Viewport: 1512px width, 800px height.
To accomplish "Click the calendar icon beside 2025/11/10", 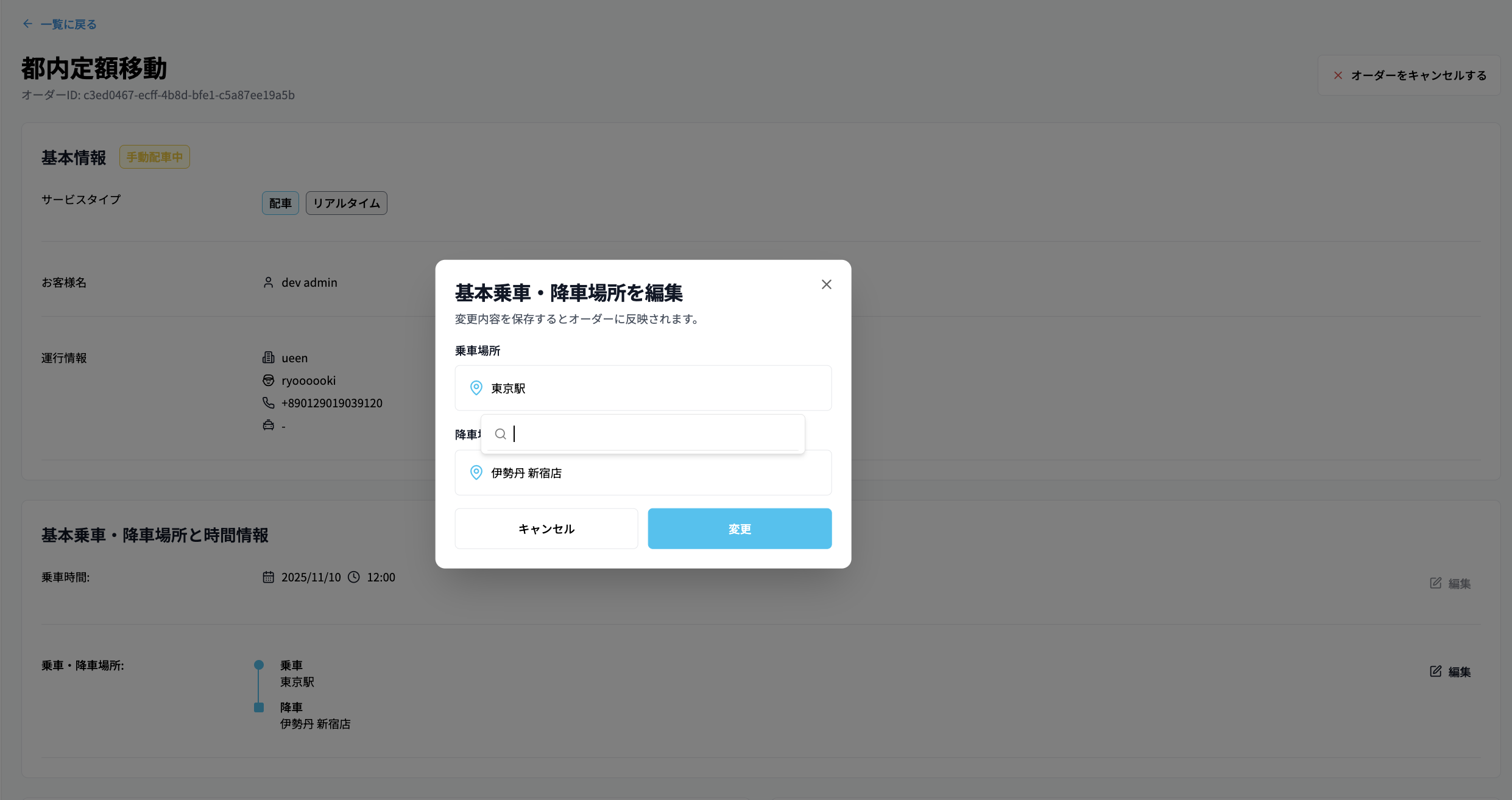I will click(x=268, y=577).
